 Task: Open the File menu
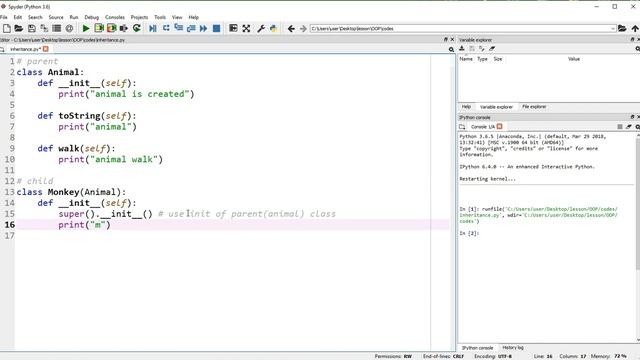pos(4,17)
